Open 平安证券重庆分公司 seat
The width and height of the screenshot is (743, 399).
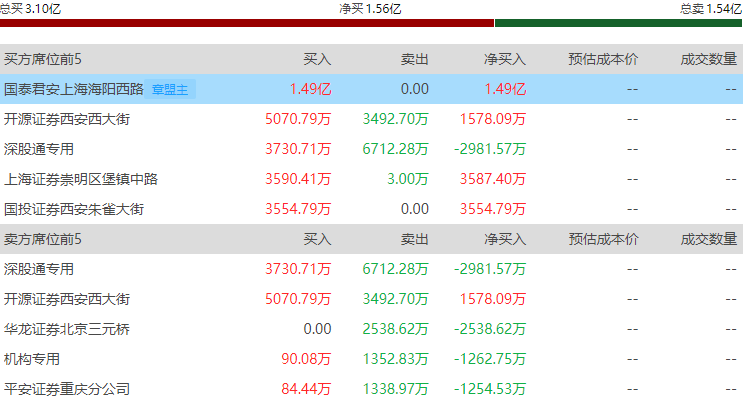coord(67,389)
